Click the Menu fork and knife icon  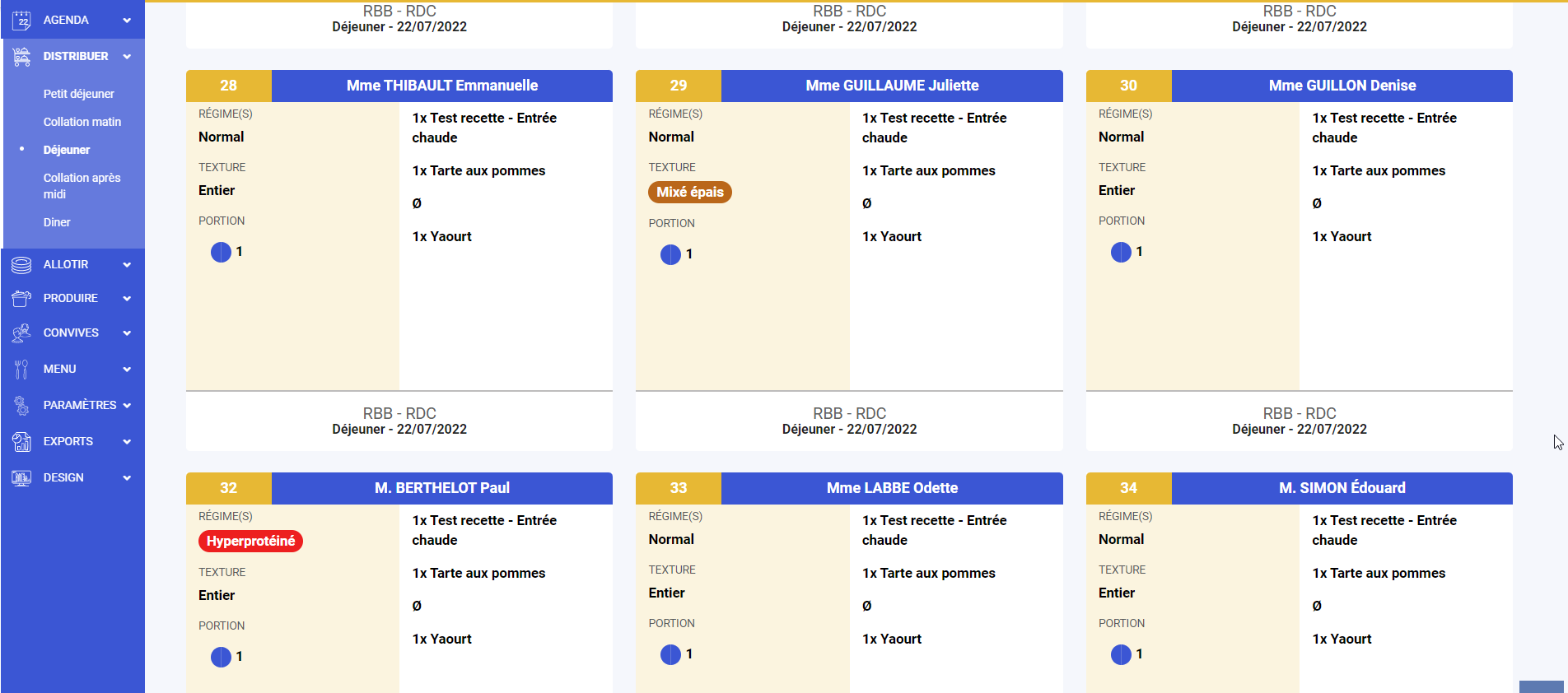(x=21, y=370)
